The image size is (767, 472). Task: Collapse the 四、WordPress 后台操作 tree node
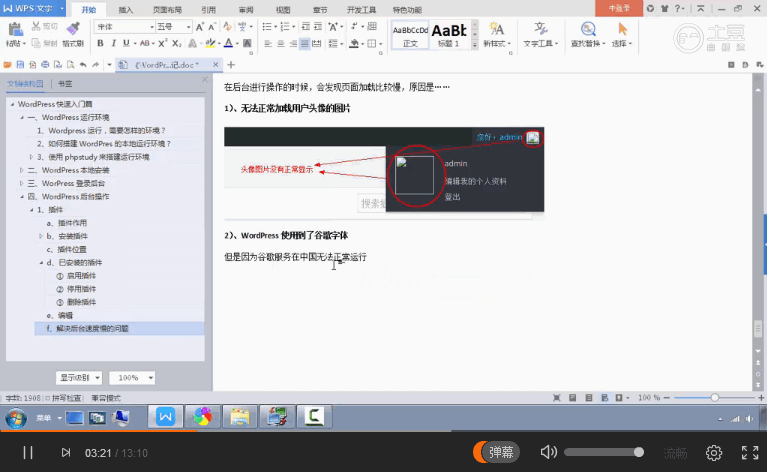click(22, 197)
